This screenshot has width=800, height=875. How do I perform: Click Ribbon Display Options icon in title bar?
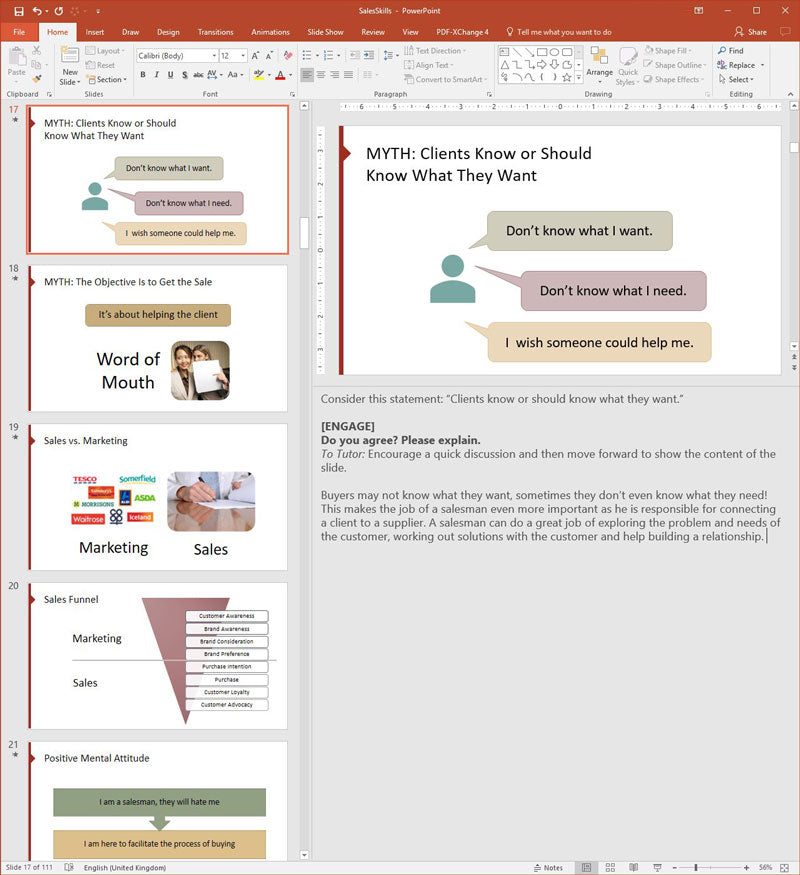tap(698, 11)
